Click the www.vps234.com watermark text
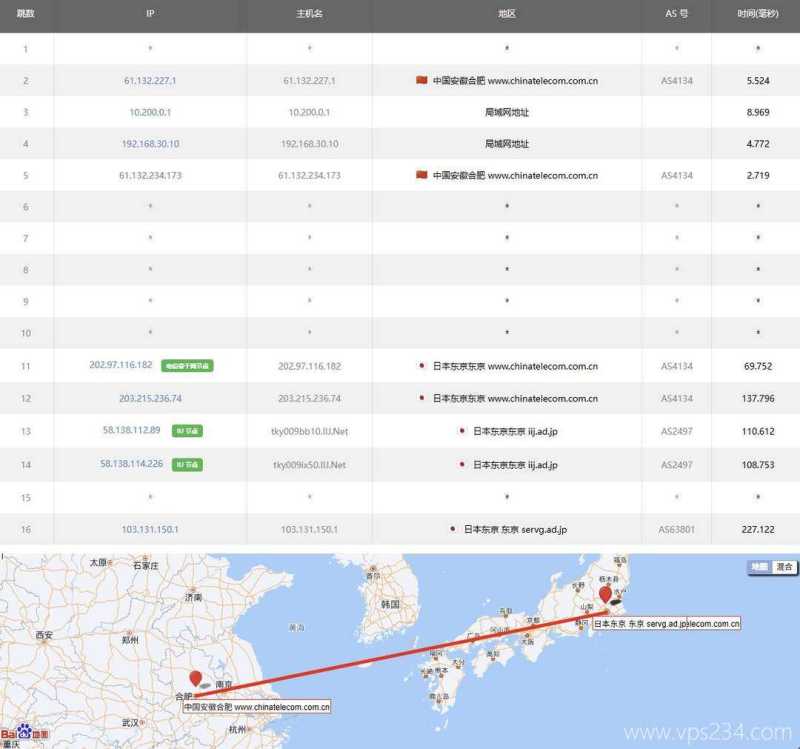The image size is (800, 749). point(706,731)
